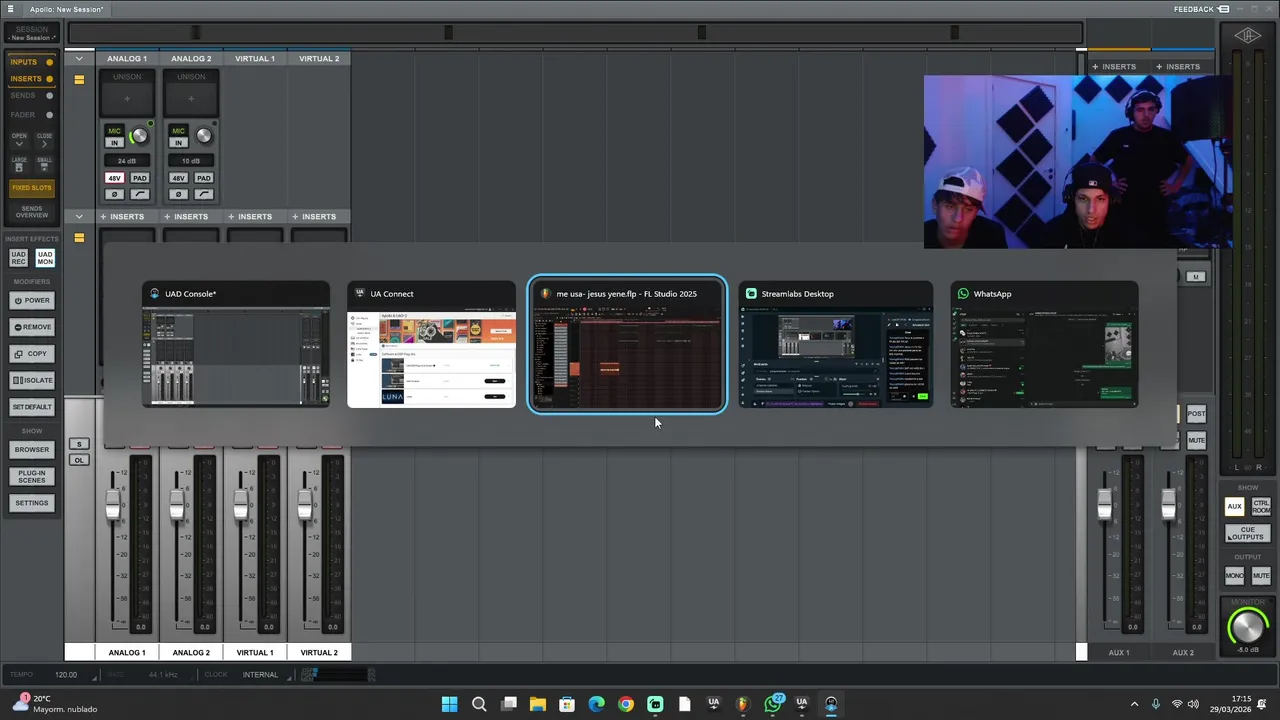Show the BROWSER panel
Screen dimensions: 1280x720
(x=31, y=450)
